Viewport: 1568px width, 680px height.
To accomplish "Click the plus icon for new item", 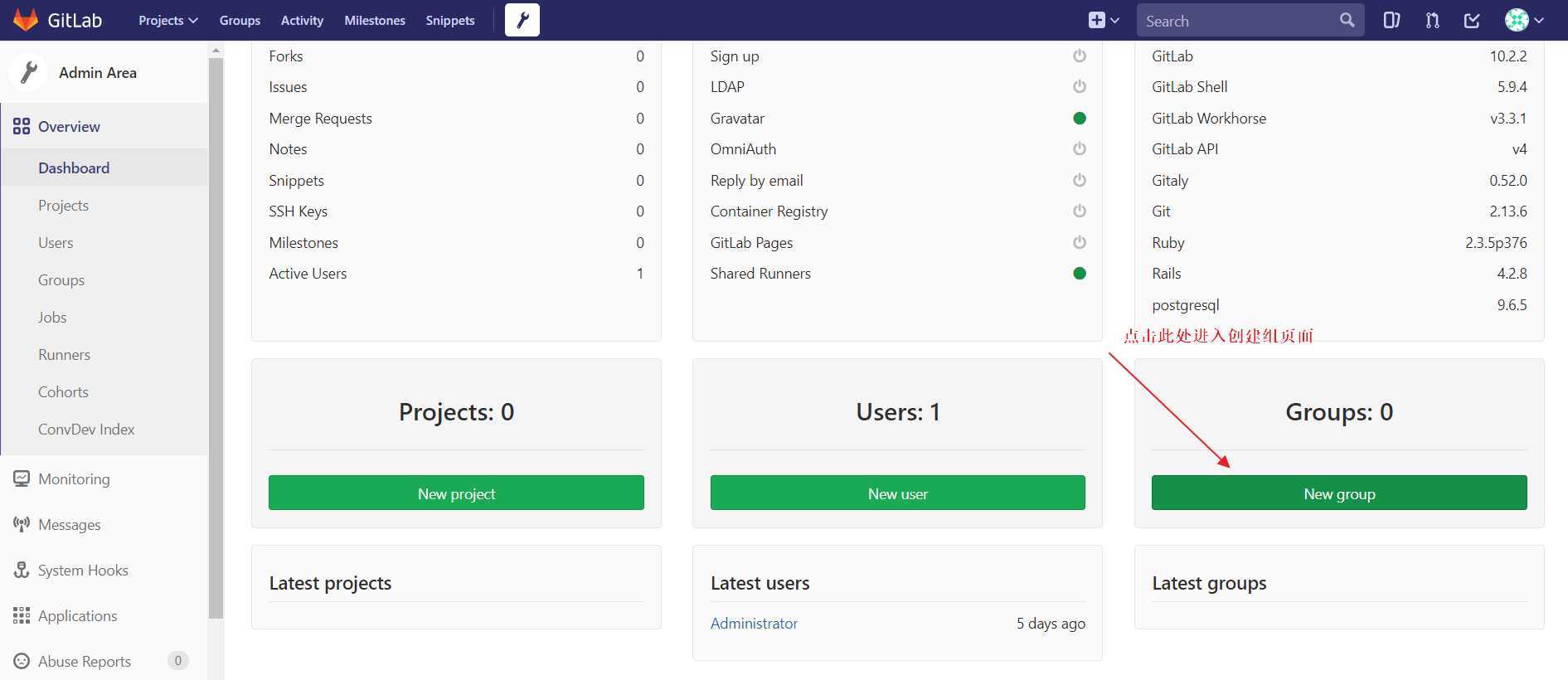I will tap(1096, 20).
